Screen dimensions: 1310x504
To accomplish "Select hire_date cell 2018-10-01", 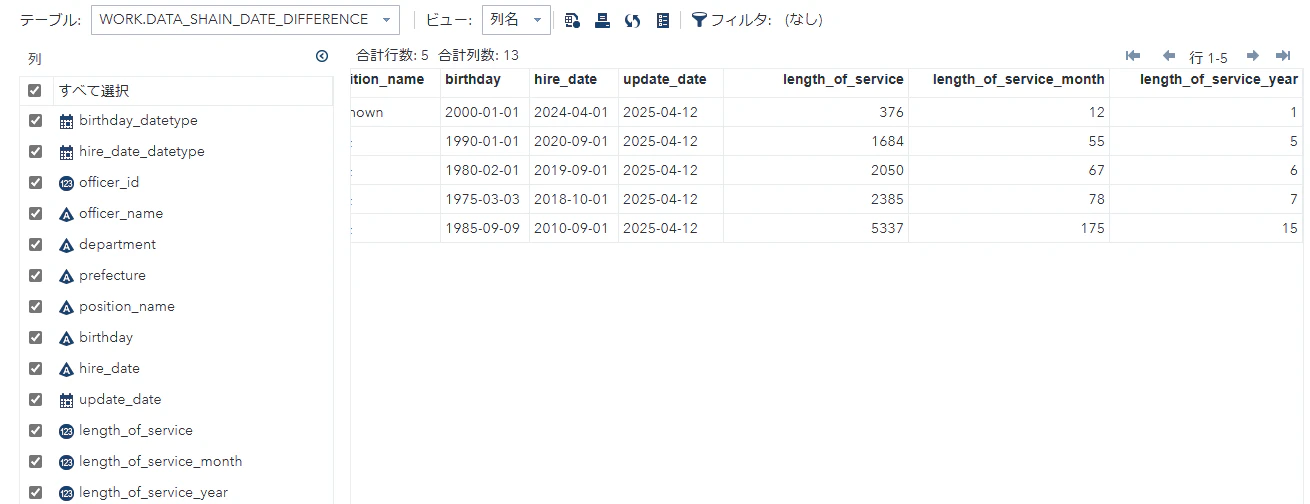I will (574, 200).
